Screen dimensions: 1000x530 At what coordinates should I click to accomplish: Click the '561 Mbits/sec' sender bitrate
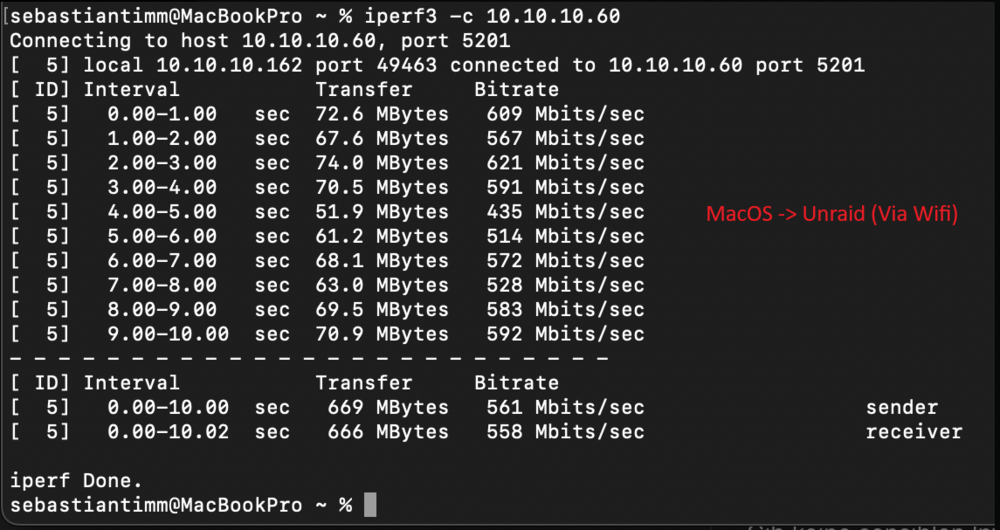(565, 407)
